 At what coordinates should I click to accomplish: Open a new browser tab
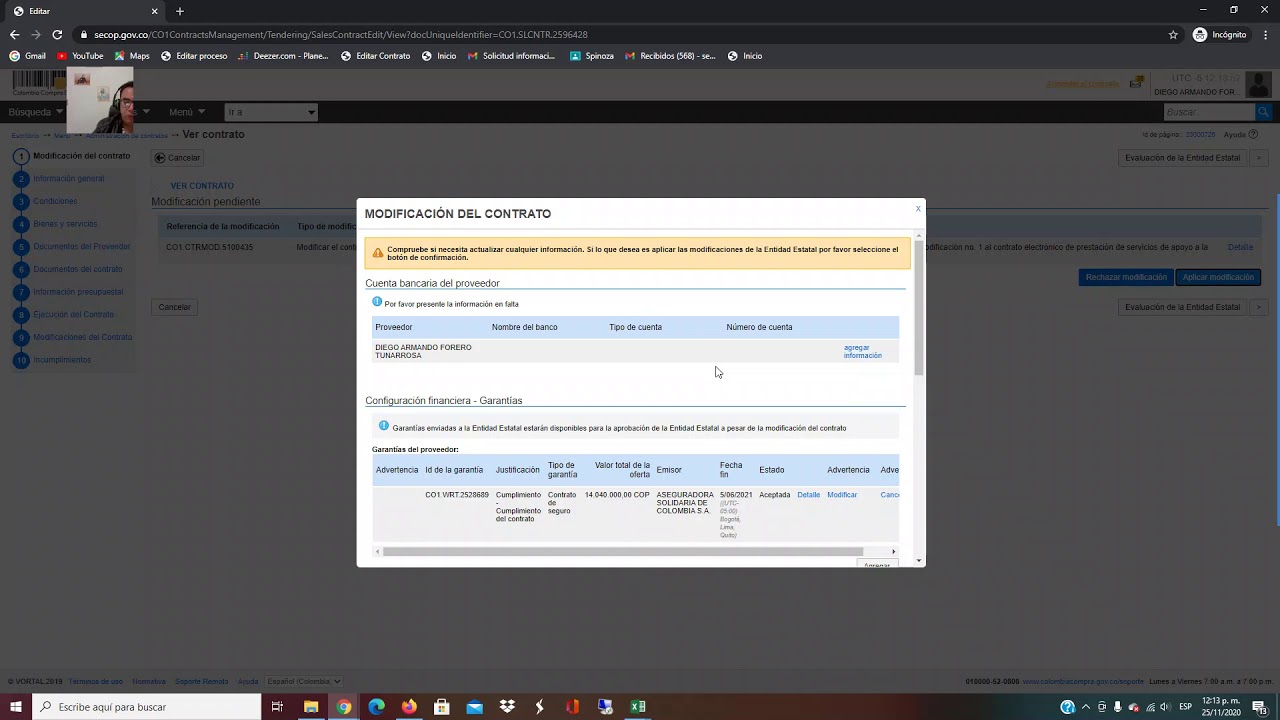pos(180,11)
